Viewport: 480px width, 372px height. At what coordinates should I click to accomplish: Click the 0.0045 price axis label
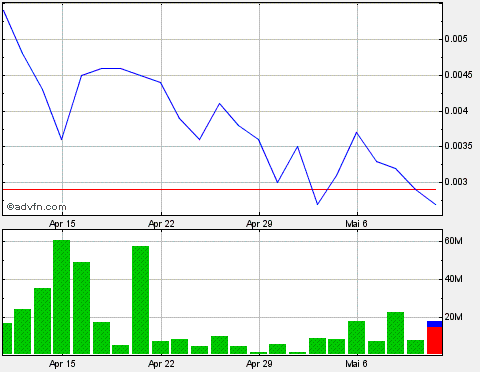click(x=458, y=75)
